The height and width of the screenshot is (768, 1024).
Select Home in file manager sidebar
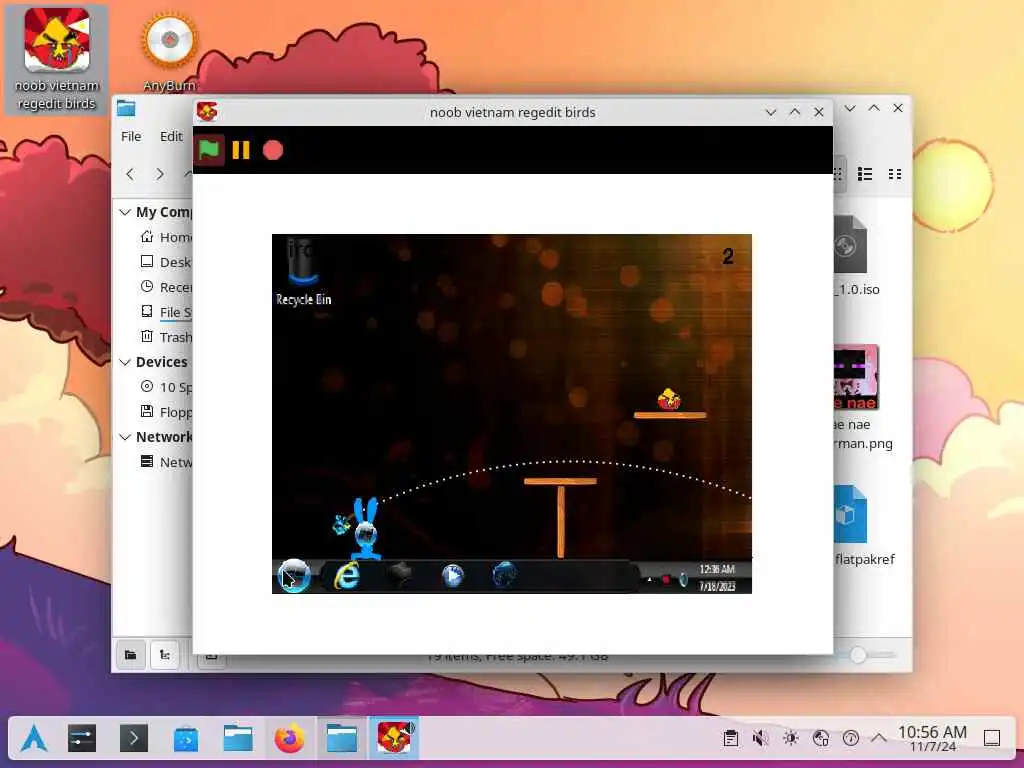(x=166, y=237)
